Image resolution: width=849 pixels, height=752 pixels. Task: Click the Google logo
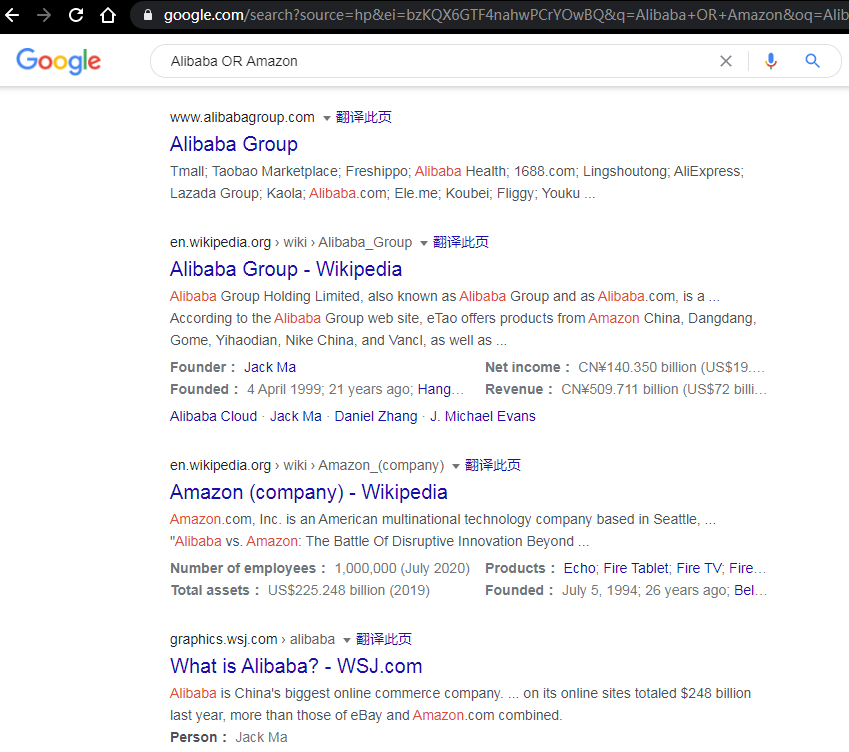(59, 61)
